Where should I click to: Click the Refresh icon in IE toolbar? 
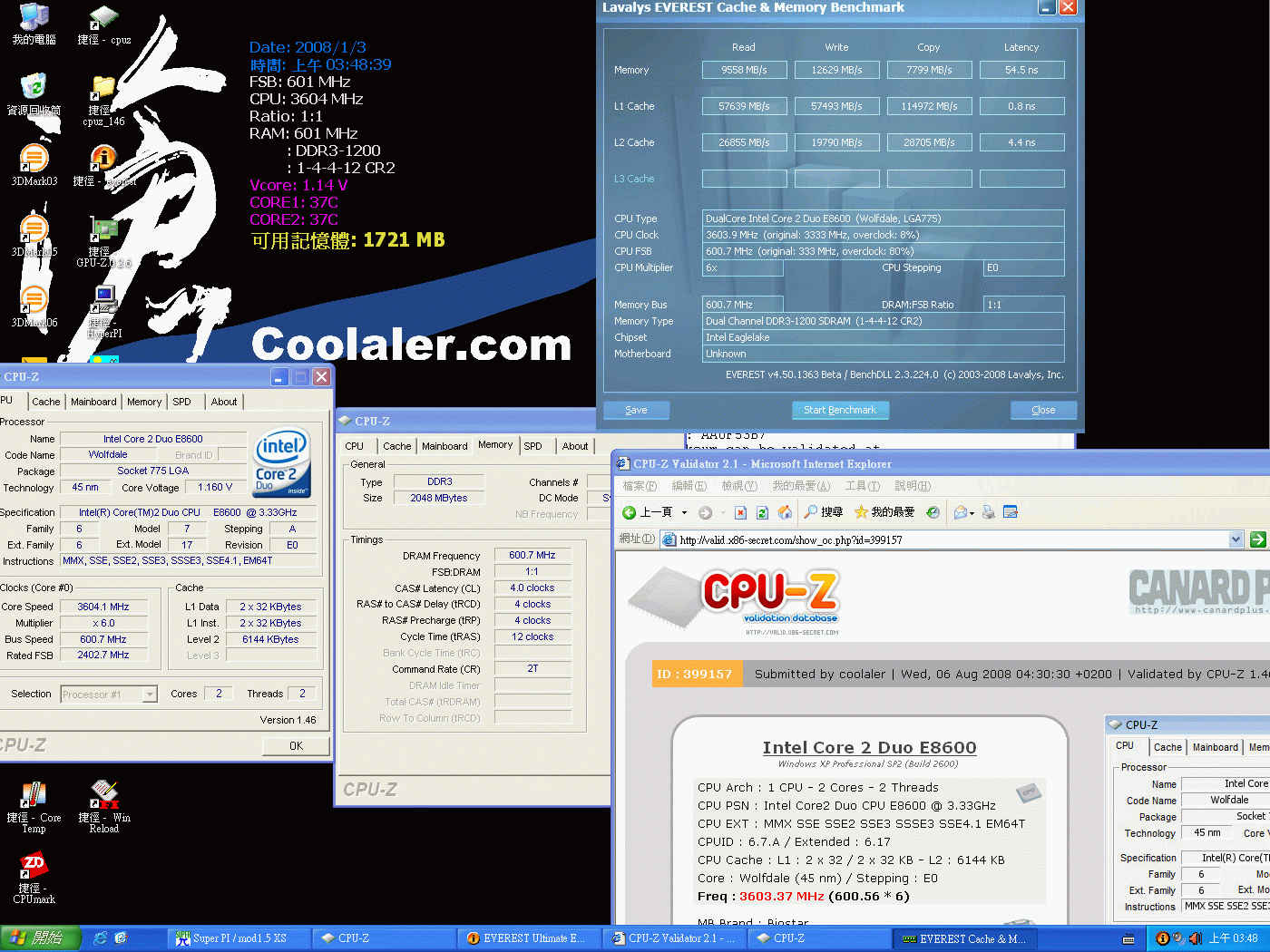click(763, 512)
